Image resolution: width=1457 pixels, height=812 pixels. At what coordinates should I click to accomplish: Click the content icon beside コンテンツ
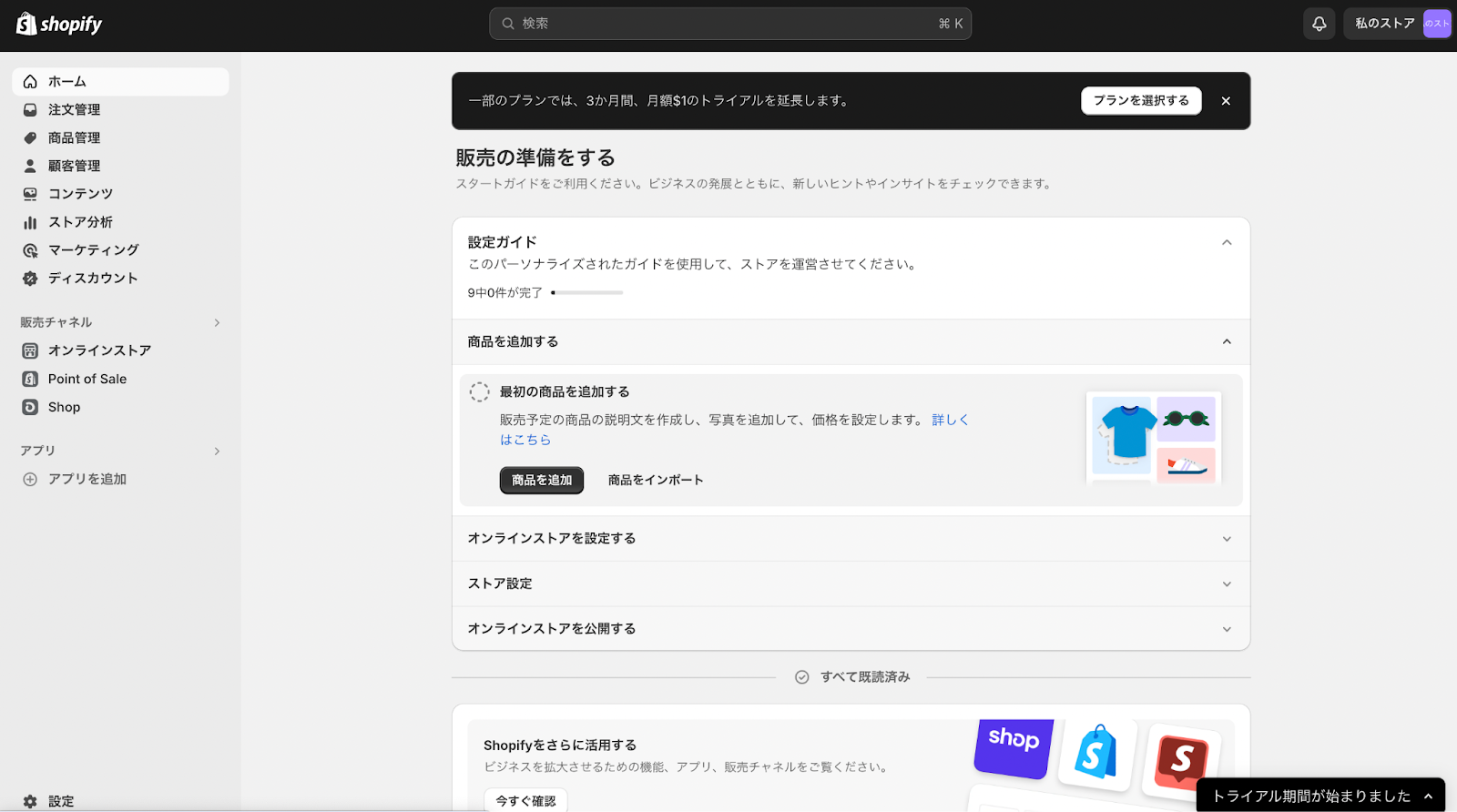pyautogui.click(x=30, y=194)
